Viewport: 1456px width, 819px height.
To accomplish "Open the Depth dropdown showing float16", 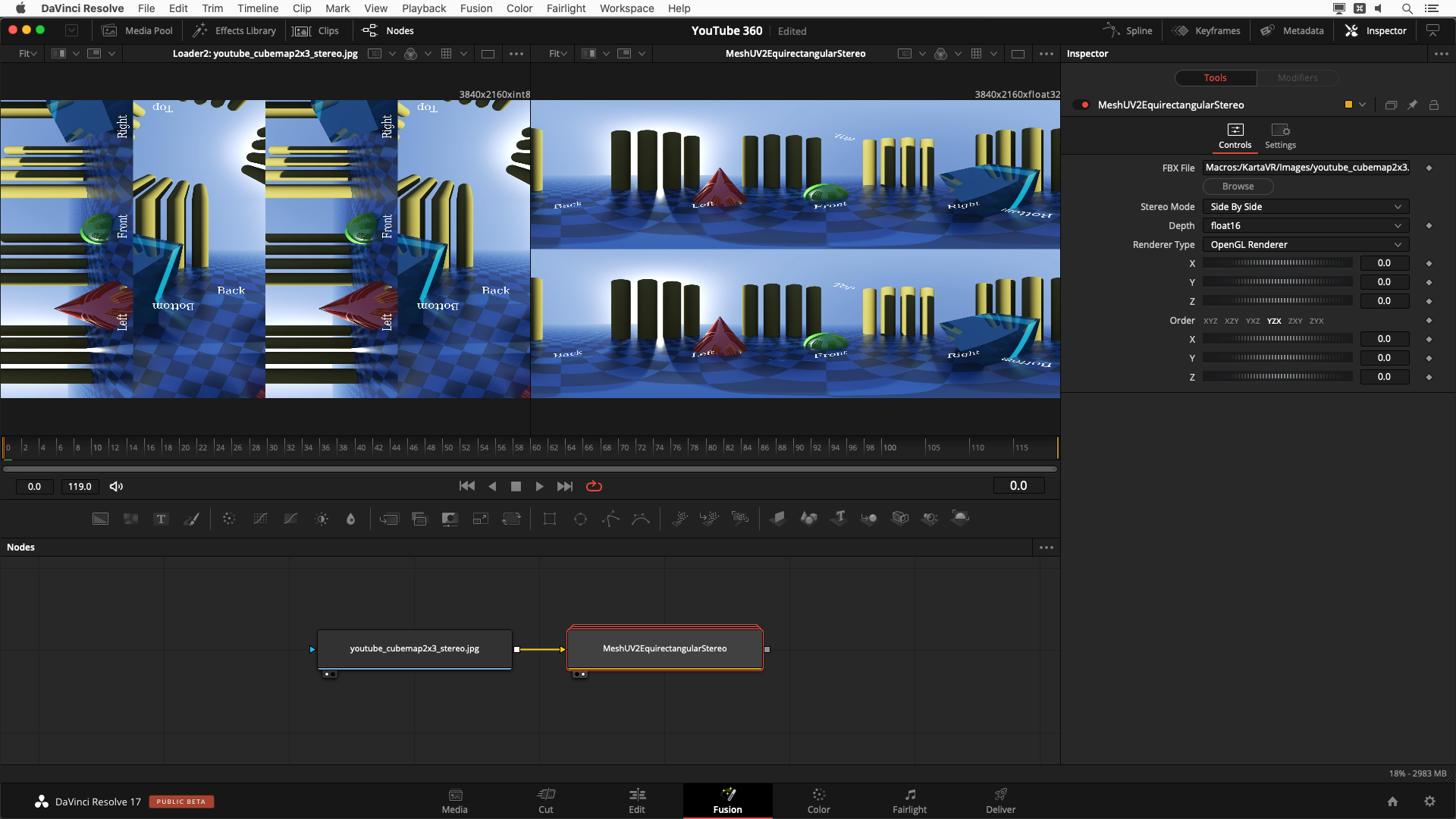I will tap(1306, 226).
